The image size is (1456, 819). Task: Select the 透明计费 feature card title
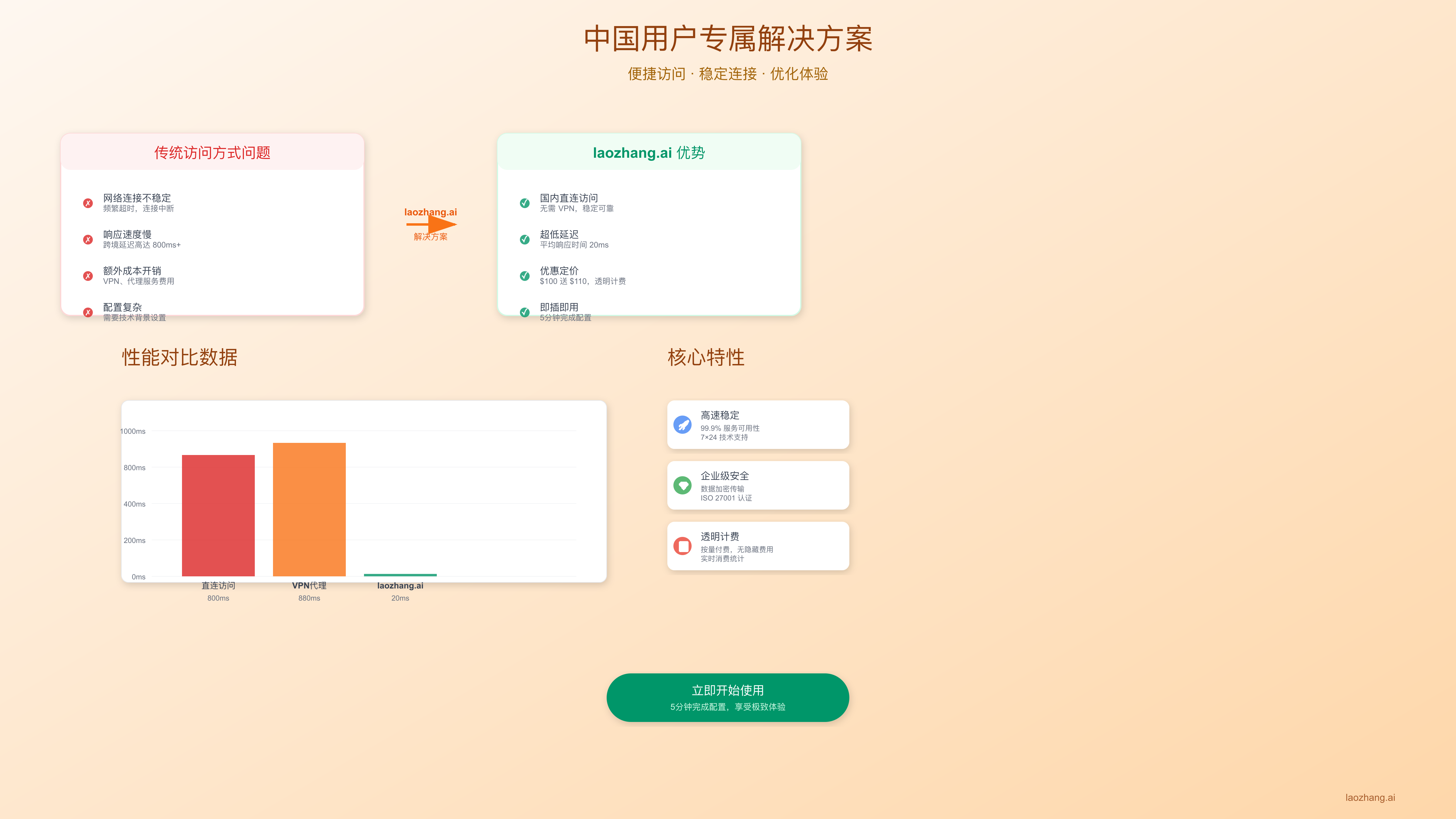click(720, 536)
